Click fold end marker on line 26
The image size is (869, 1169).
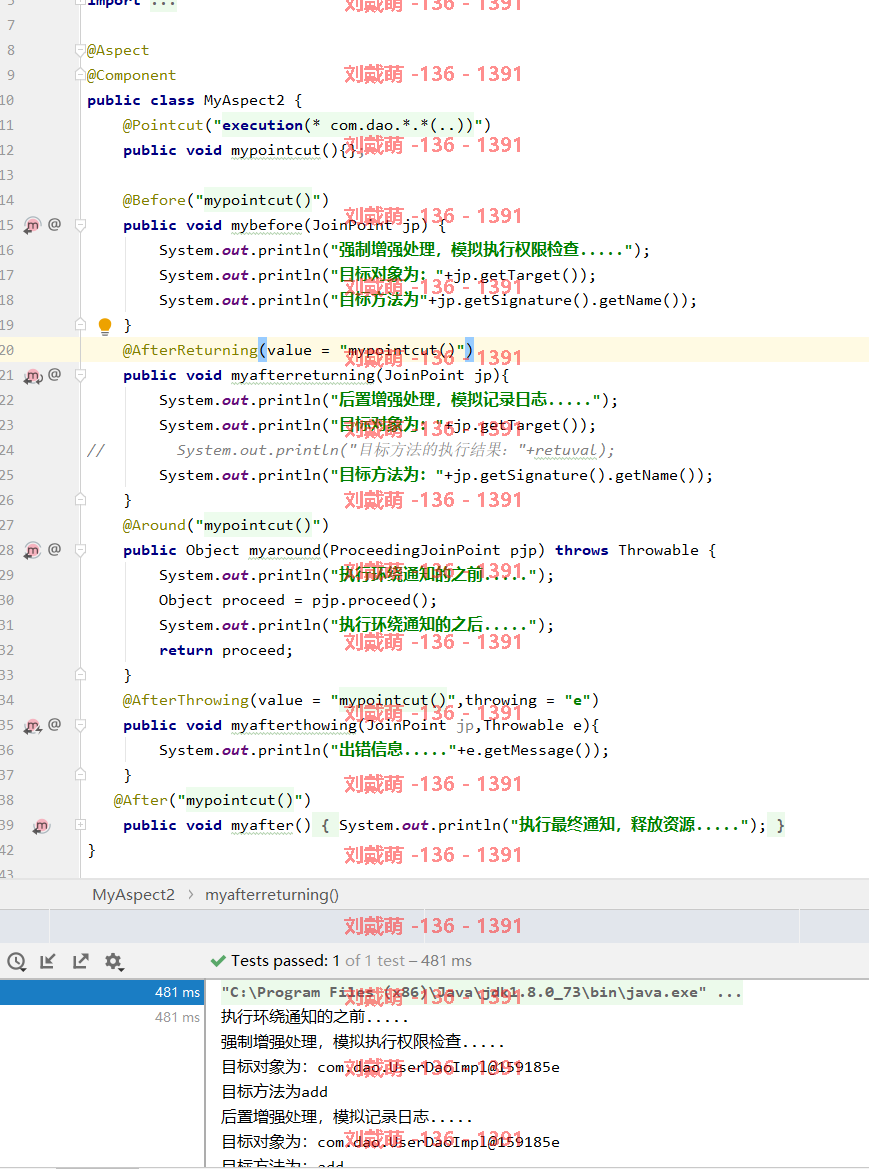[x=80, y=500]
